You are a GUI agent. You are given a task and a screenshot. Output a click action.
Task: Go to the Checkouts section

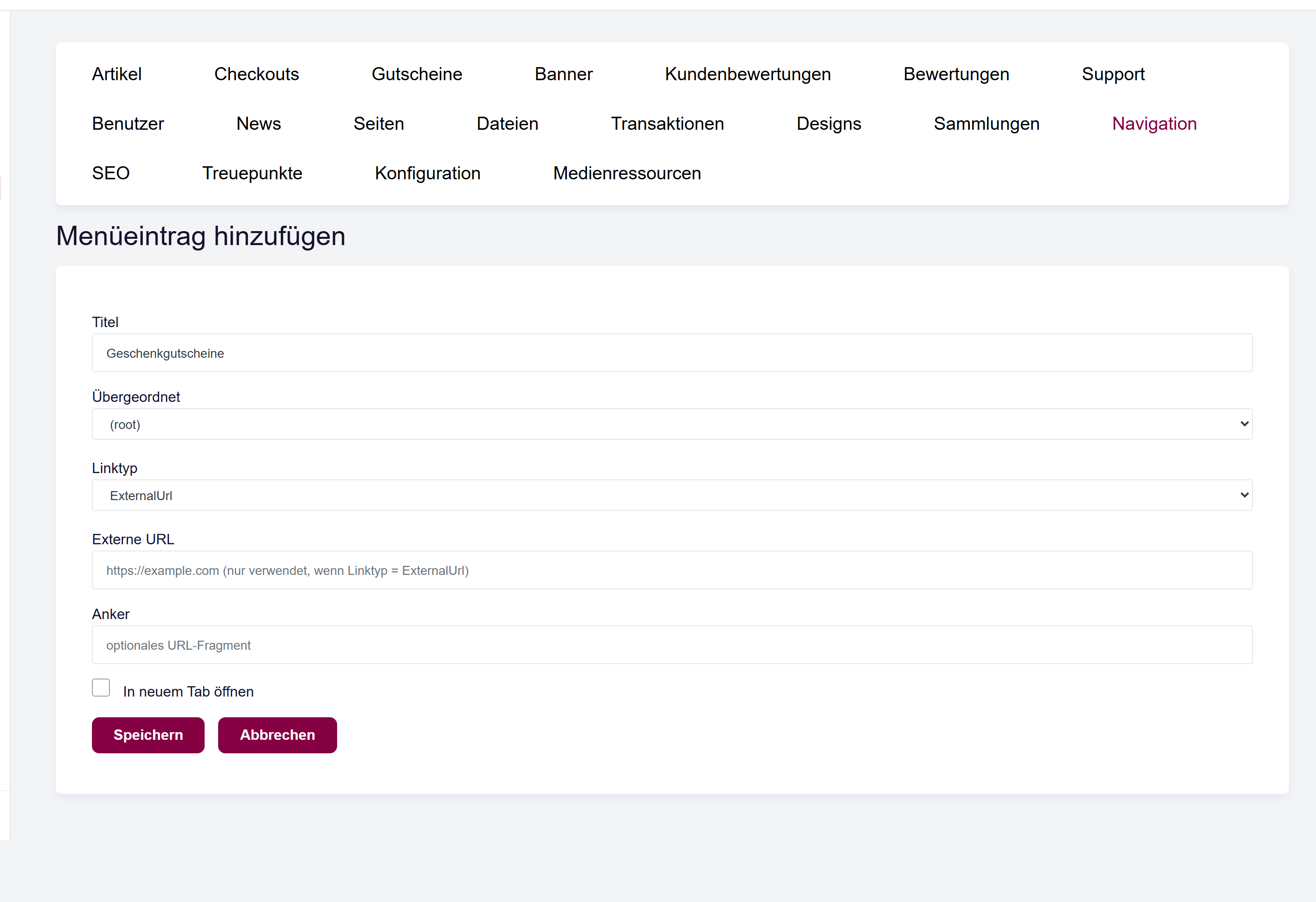pos(256,74)
